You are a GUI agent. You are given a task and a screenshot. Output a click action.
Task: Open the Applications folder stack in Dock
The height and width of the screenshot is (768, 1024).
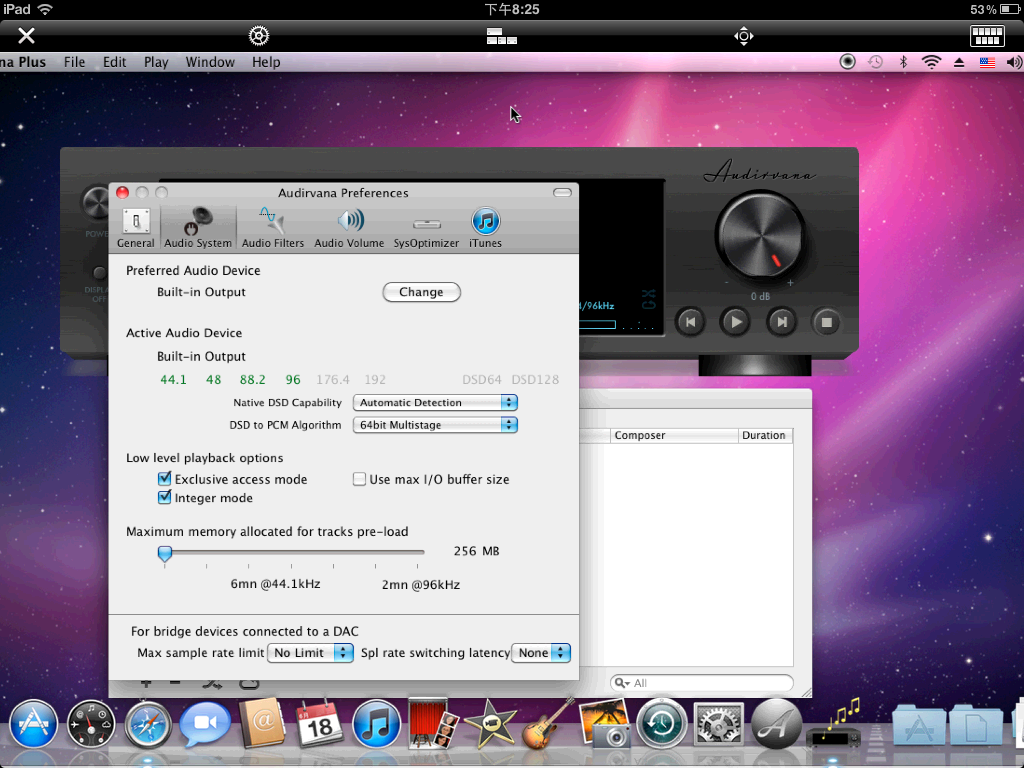918,725
